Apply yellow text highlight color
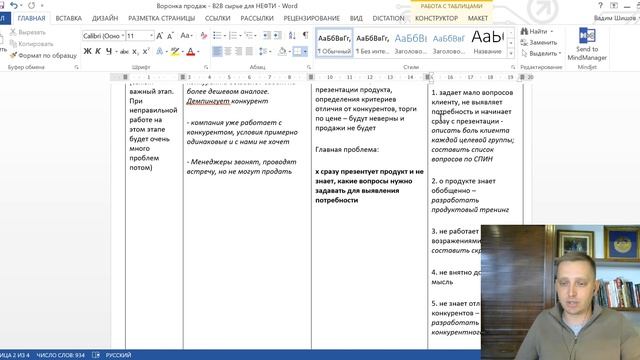The height and width of the screenshot is (360, 640). tap(175, 51)
